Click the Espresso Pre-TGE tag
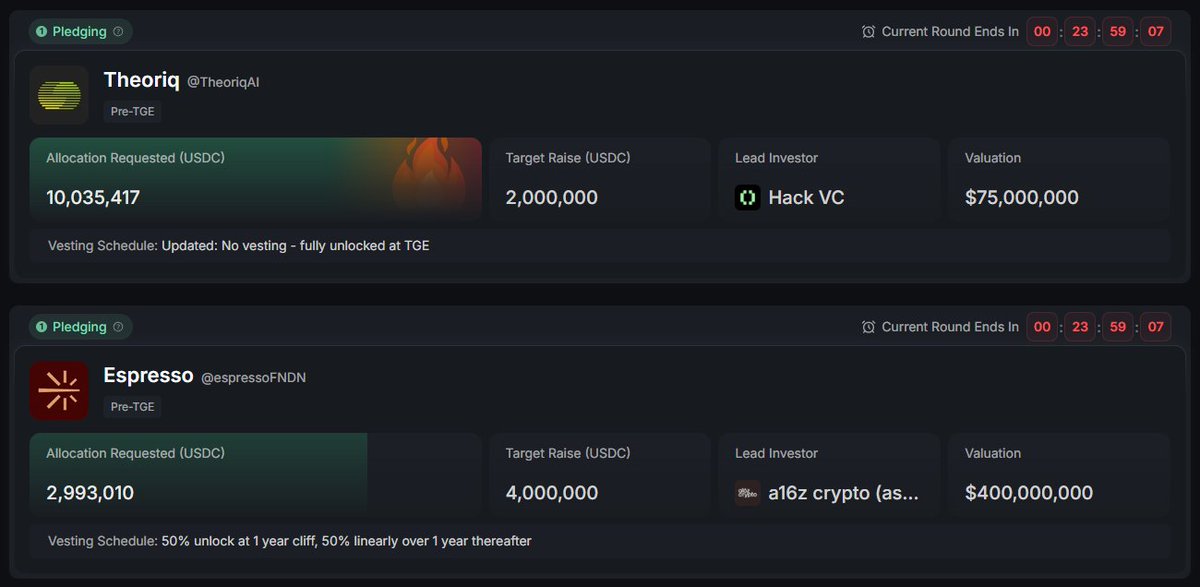The image size is (1200, 587). pyautogui.click(x=133, y=407)
